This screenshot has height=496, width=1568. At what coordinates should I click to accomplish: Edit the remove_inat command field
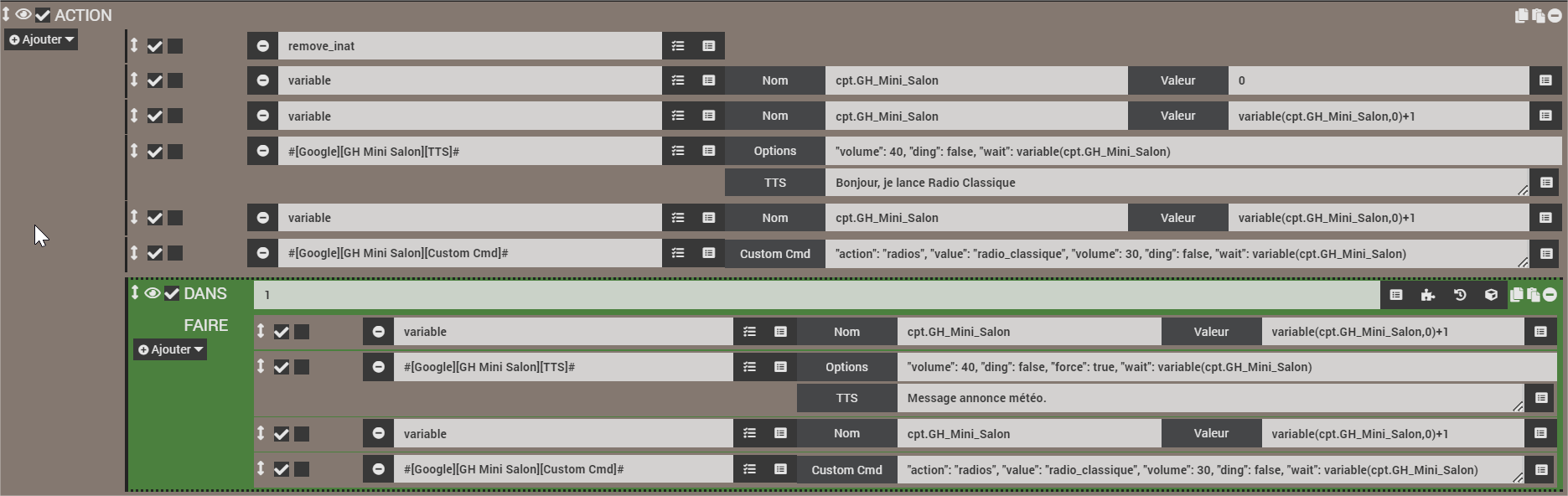tap(469, 46)
